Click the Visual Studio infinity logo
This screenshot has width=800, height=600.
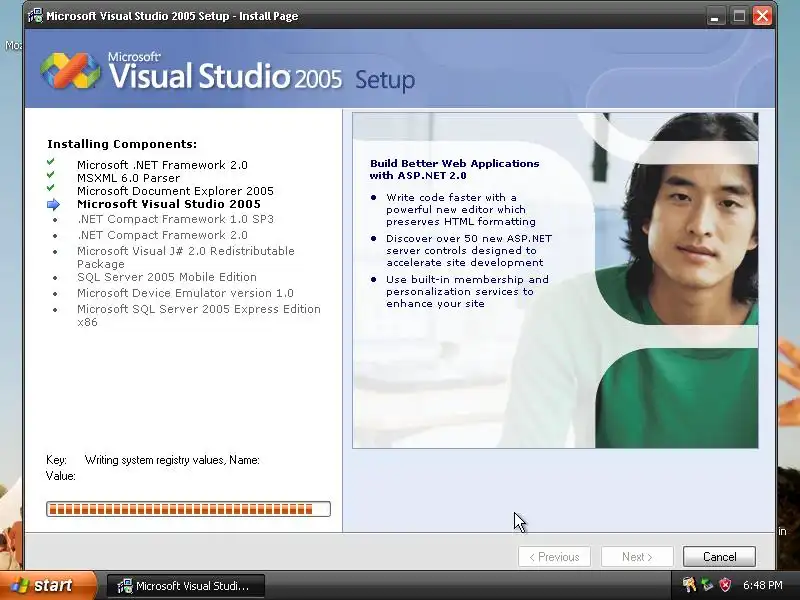70,70
